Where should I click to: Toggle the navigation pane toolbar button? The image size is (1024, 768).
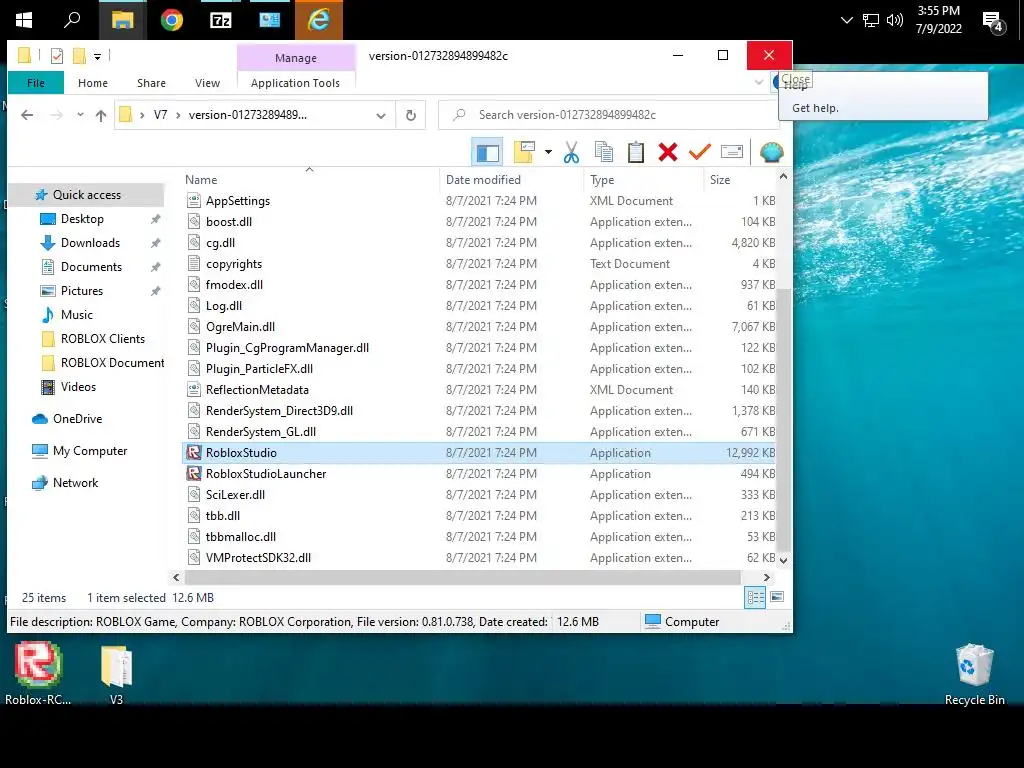pos(487,152)
